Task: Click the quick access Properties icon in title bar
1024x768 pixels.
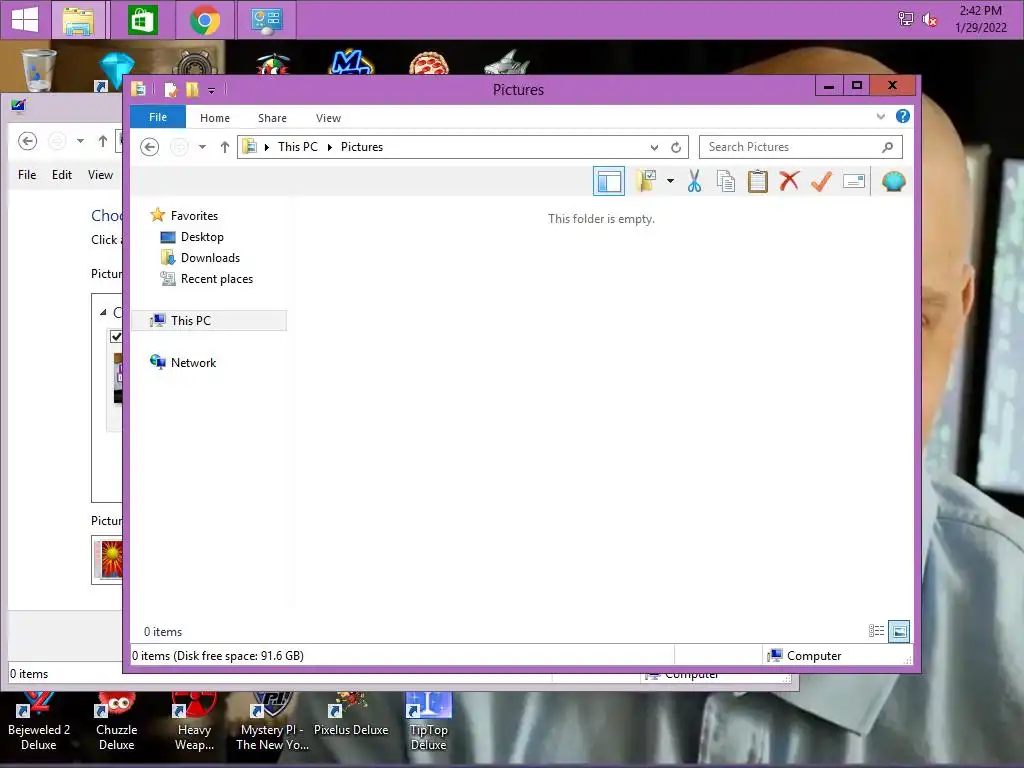Action: (170, 89)
